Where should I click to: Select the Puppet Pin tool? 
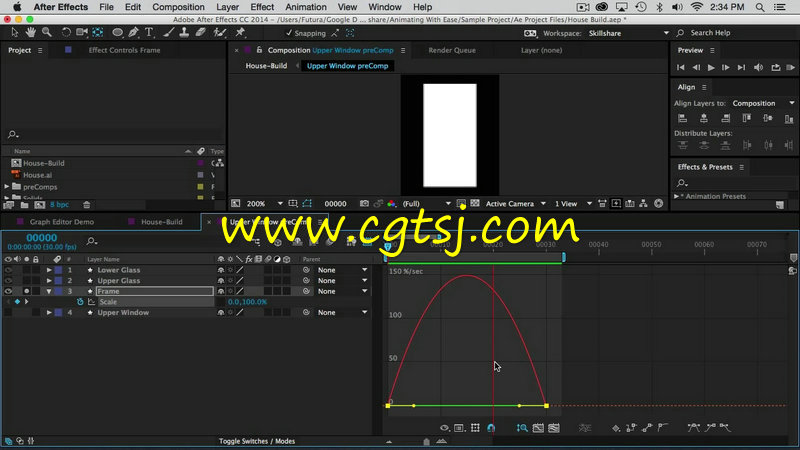(240, 33)
